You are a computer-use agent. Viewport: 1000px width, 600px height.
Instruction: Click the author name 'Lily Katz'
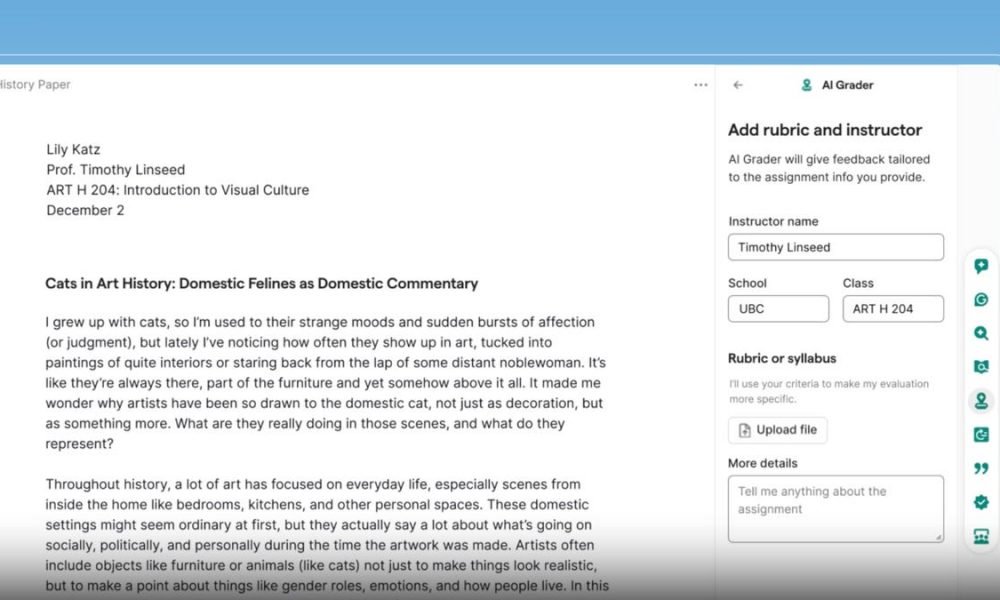point(73,150)
